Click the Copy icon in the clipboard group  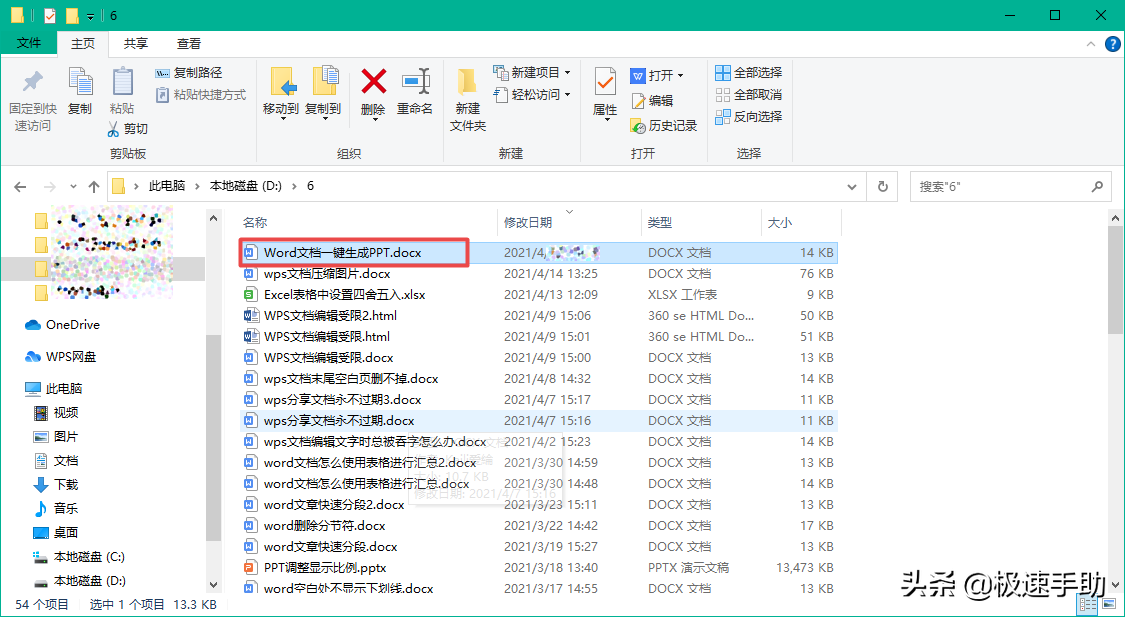[80, 82]
